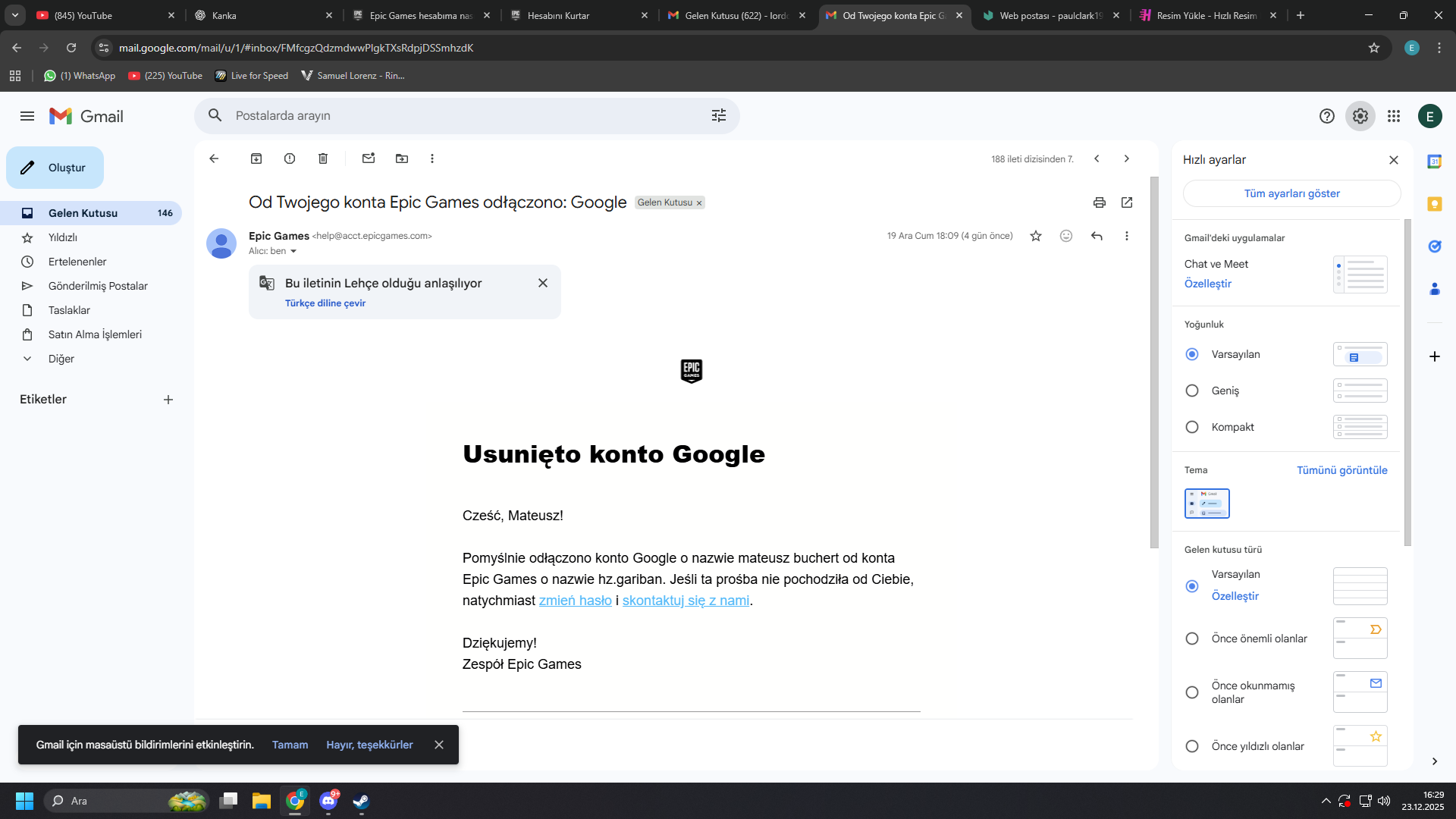Open Chrome three-dot menu
The width and height of the screenshot is (1456, 819).
(1439, 48)
